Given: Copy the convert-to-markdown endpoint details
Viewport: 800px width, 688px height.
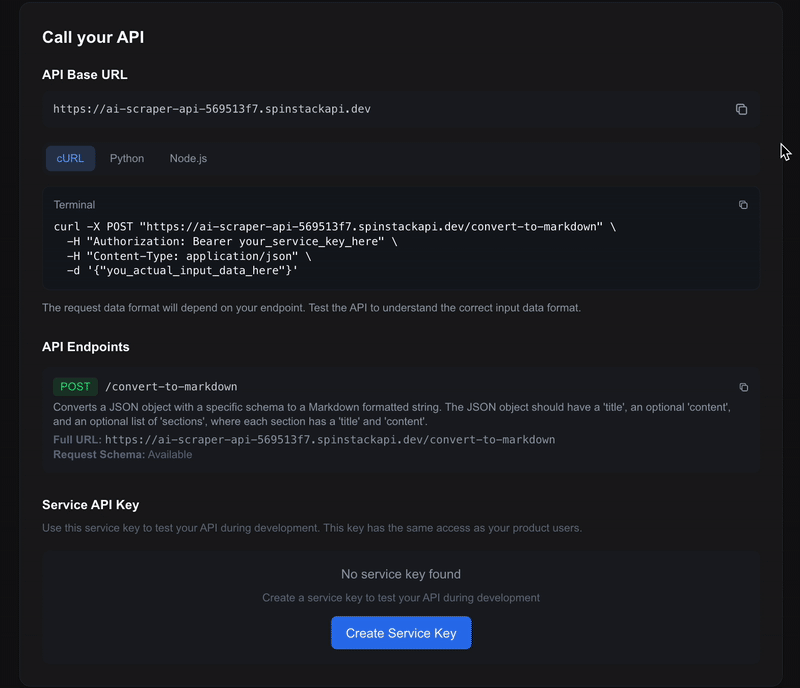Looking at the screenshot, I should coord(742,386).
